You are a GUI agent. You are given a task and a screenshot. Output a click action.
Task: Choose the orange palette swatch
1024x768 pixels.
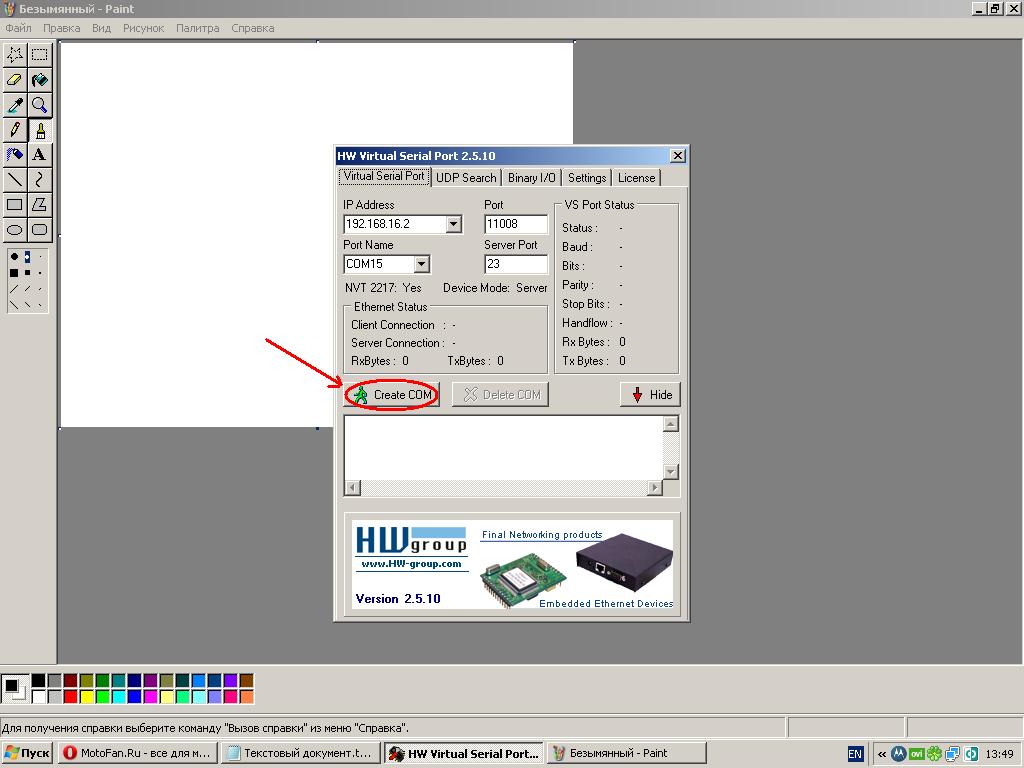click(246, 697)
